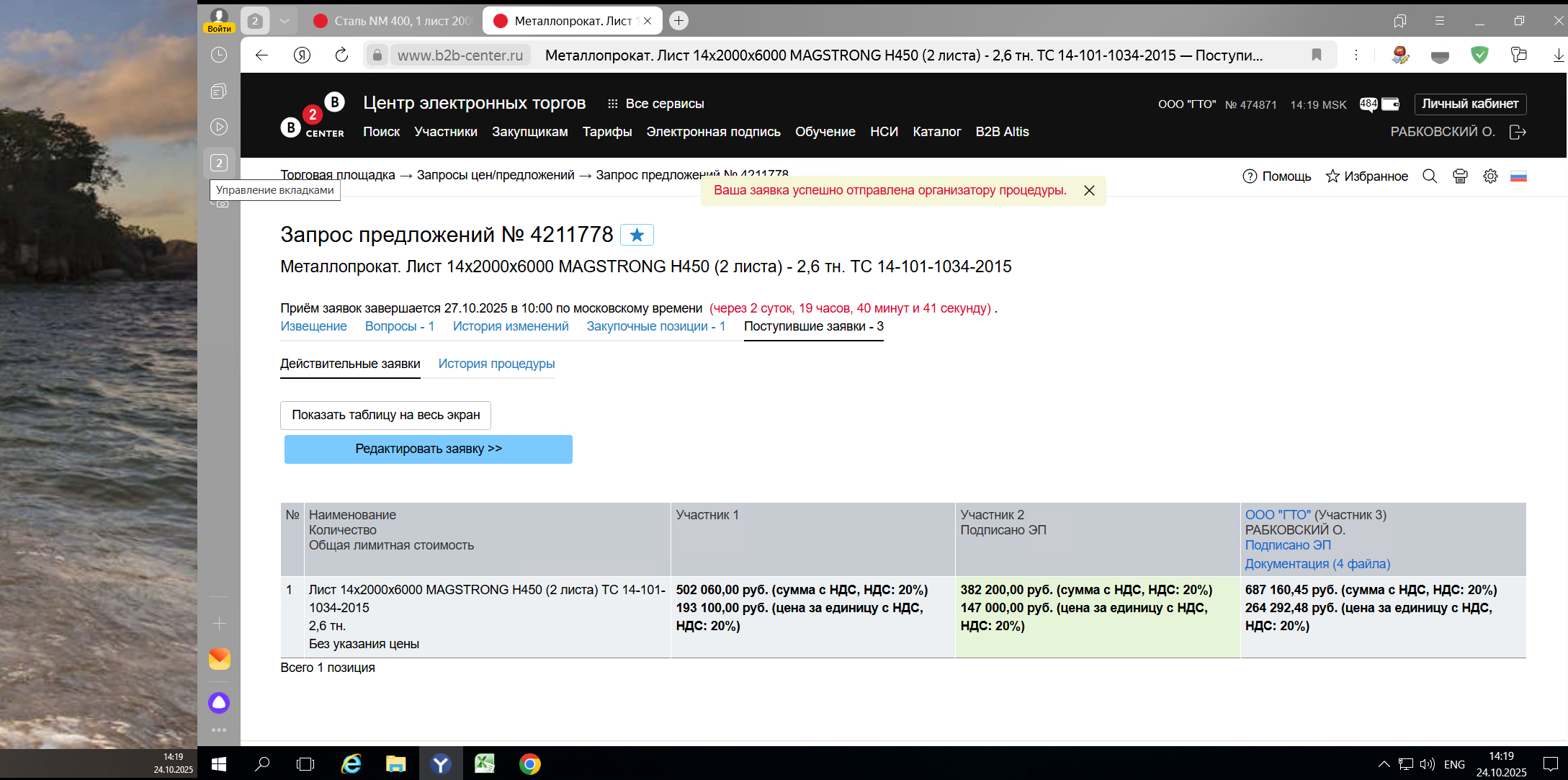Open the site search magnifier icon
Screen dimensions: 1568x780
point(1430,176)
